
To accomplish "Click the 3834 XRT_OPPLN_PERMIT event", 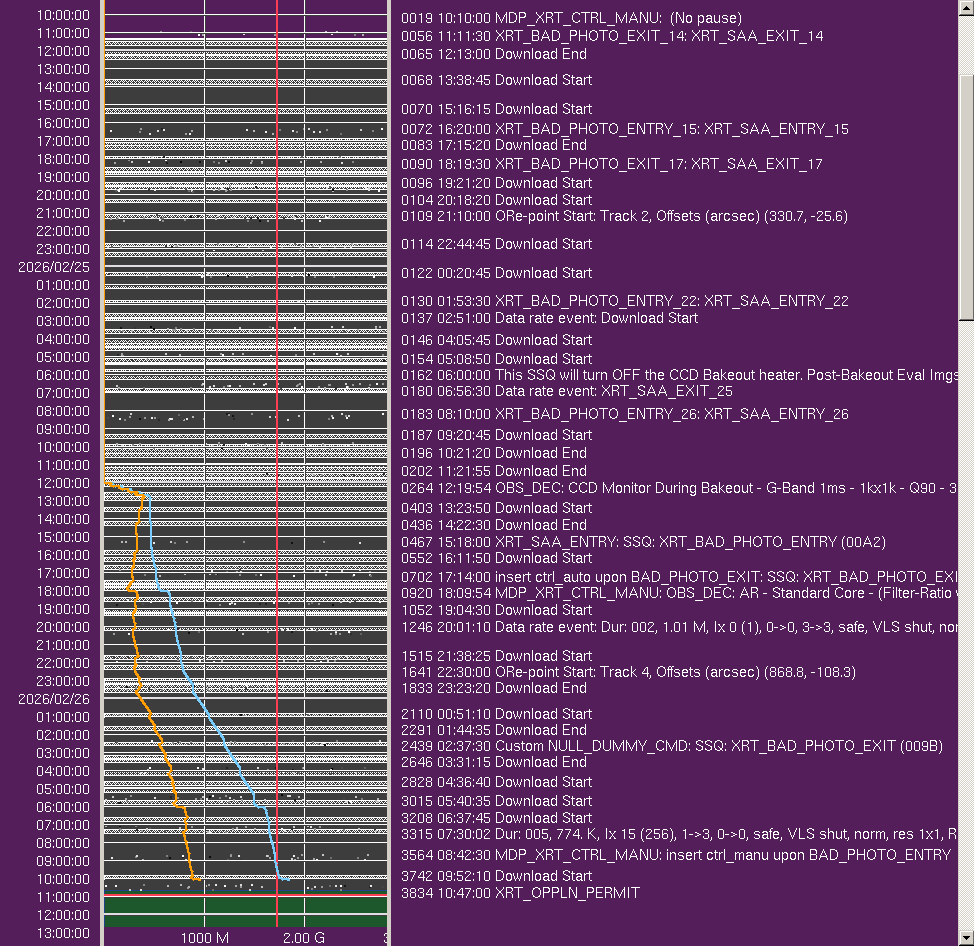I will (x=520, y=892).
